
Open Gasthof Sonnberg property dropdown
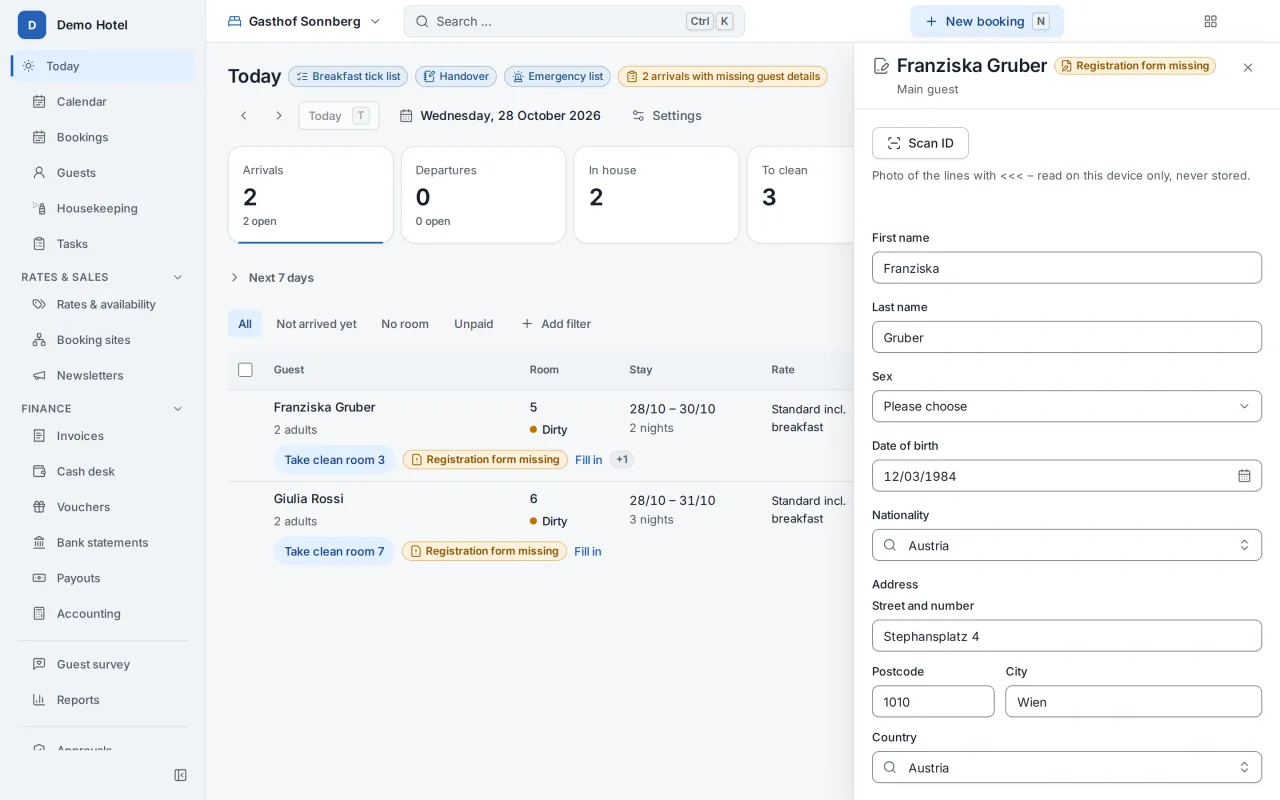click(x=304, y=21)
